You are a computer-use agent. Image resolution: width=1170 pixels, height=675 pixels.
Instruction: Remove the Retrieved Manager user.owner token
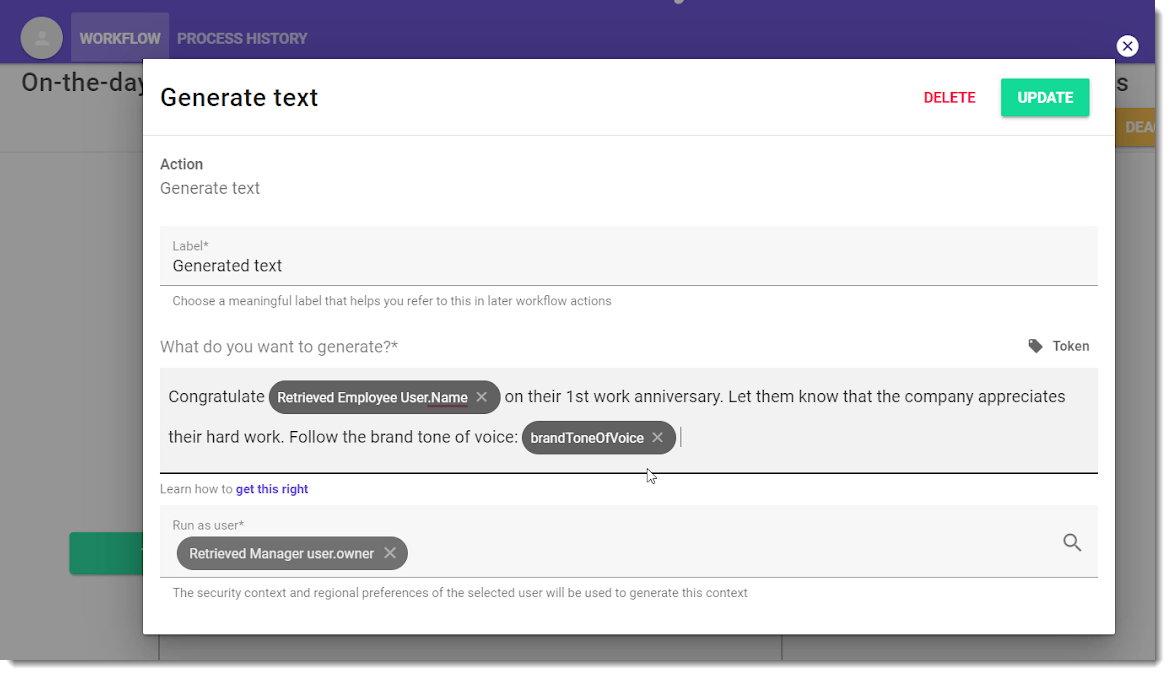(x=391, y=553)
